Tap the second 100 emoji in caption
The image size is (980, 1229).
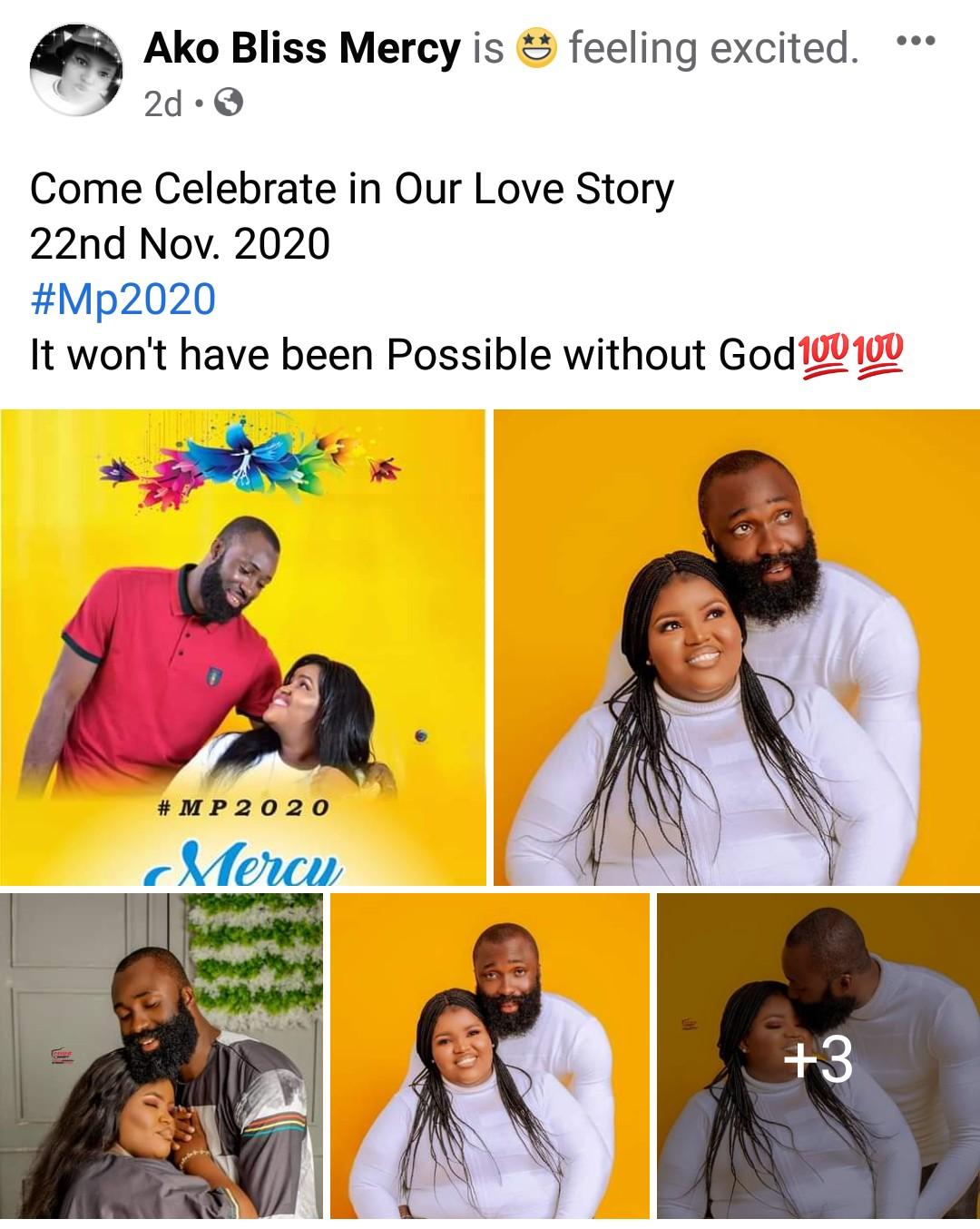pyautogui.click(x=878, y=356)
